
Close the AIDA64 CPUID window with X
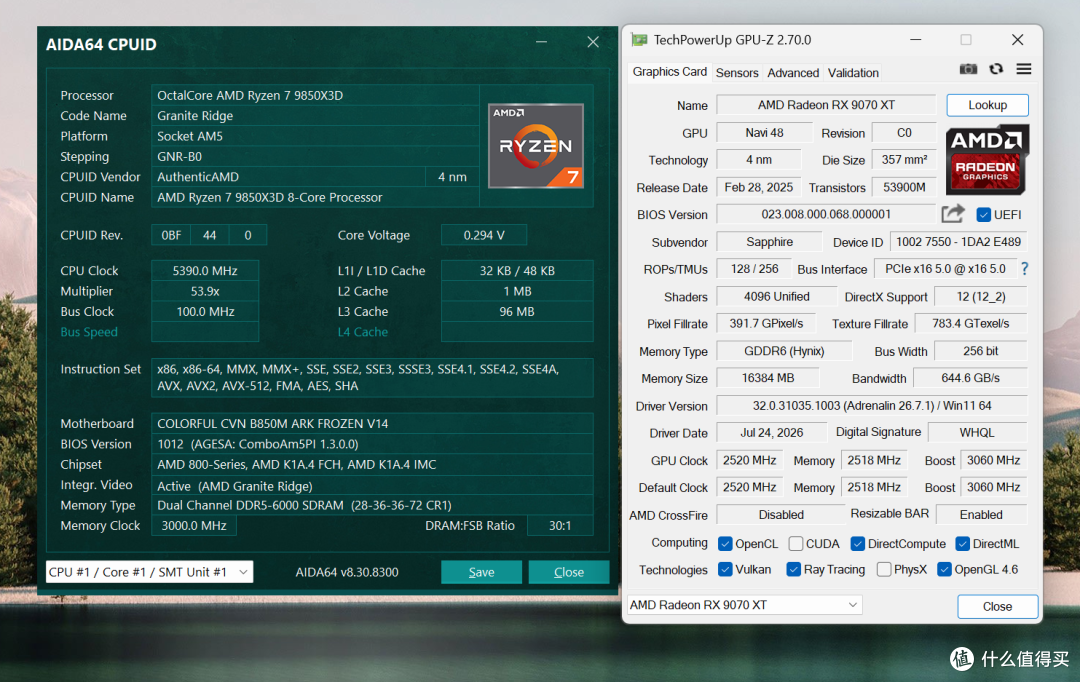click(x=593, y=42)
